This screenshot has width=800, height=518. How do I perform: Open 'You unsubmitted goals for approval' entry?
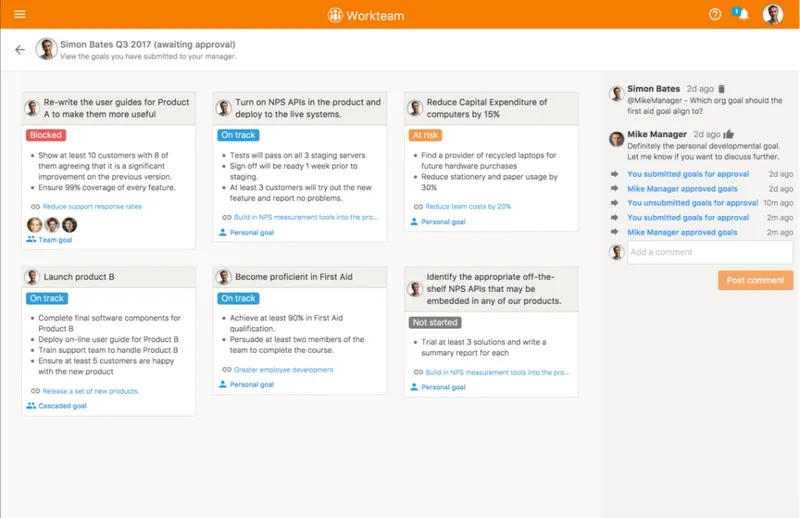tap(692, 203)
